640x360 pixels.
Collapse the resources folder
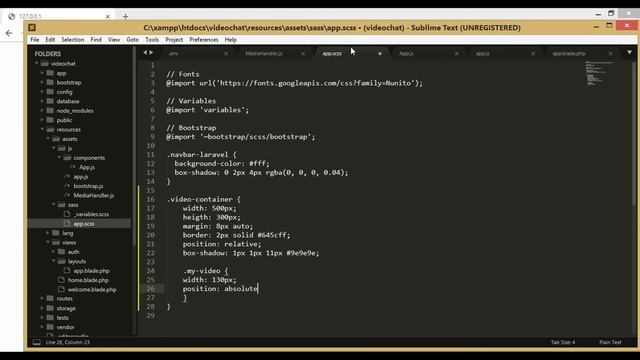point(42,129)
